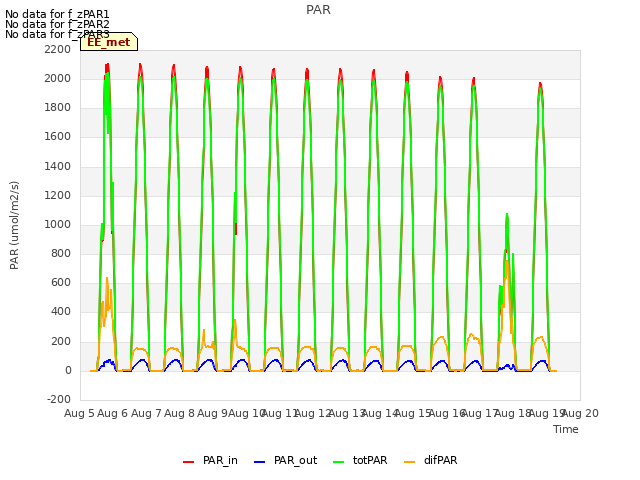
Task: Click the Aug 20 x-axis label
Action: coord(580,413)
